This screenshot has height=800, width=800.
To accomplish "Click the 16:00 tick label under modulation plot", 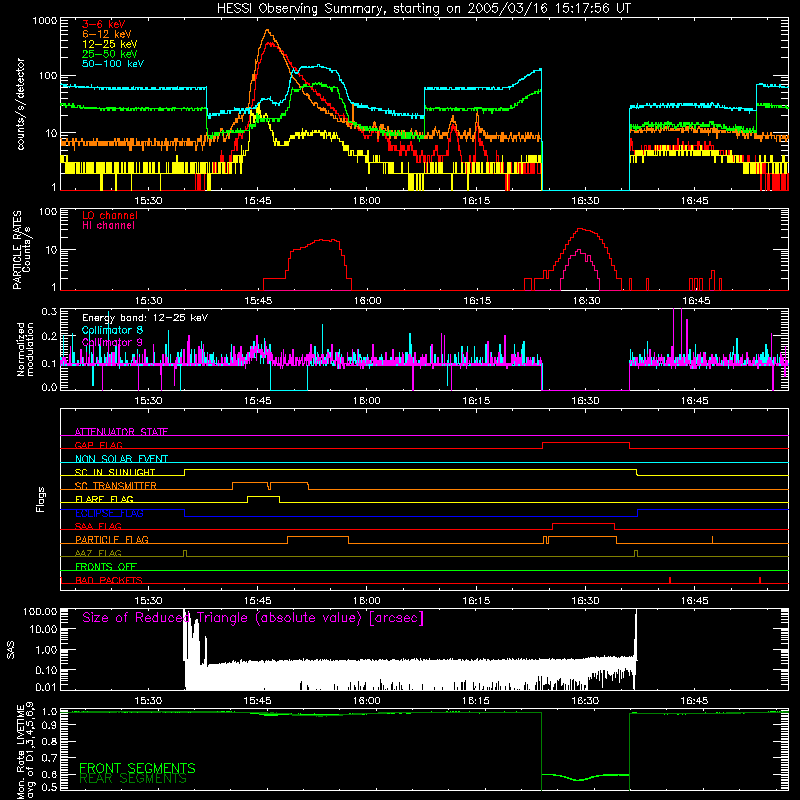I will pos(367,401).
